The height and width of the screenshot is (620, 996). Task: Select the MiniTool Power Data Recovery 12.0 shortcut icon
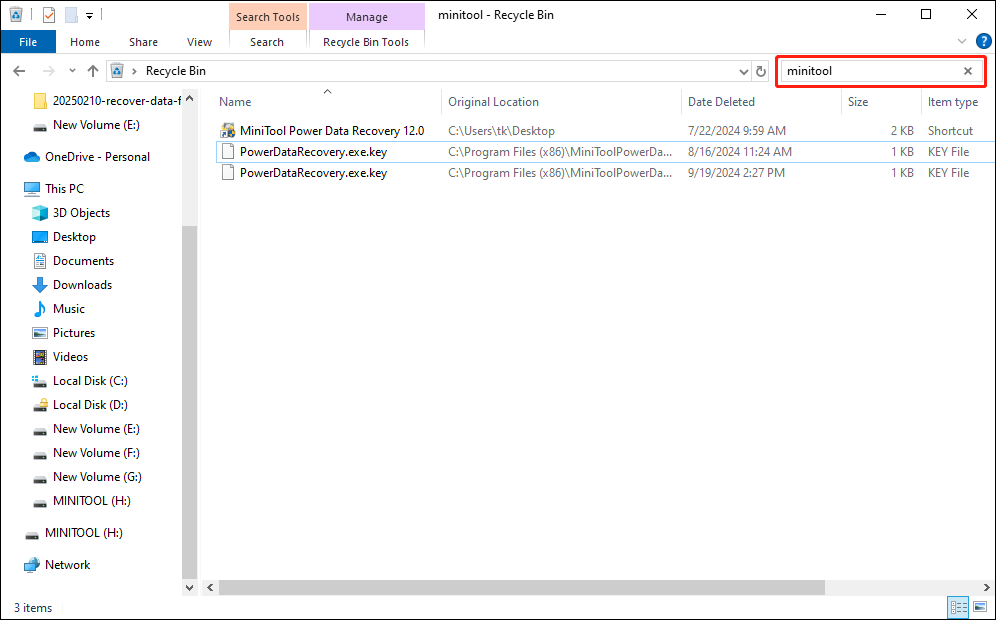(228, 130)
